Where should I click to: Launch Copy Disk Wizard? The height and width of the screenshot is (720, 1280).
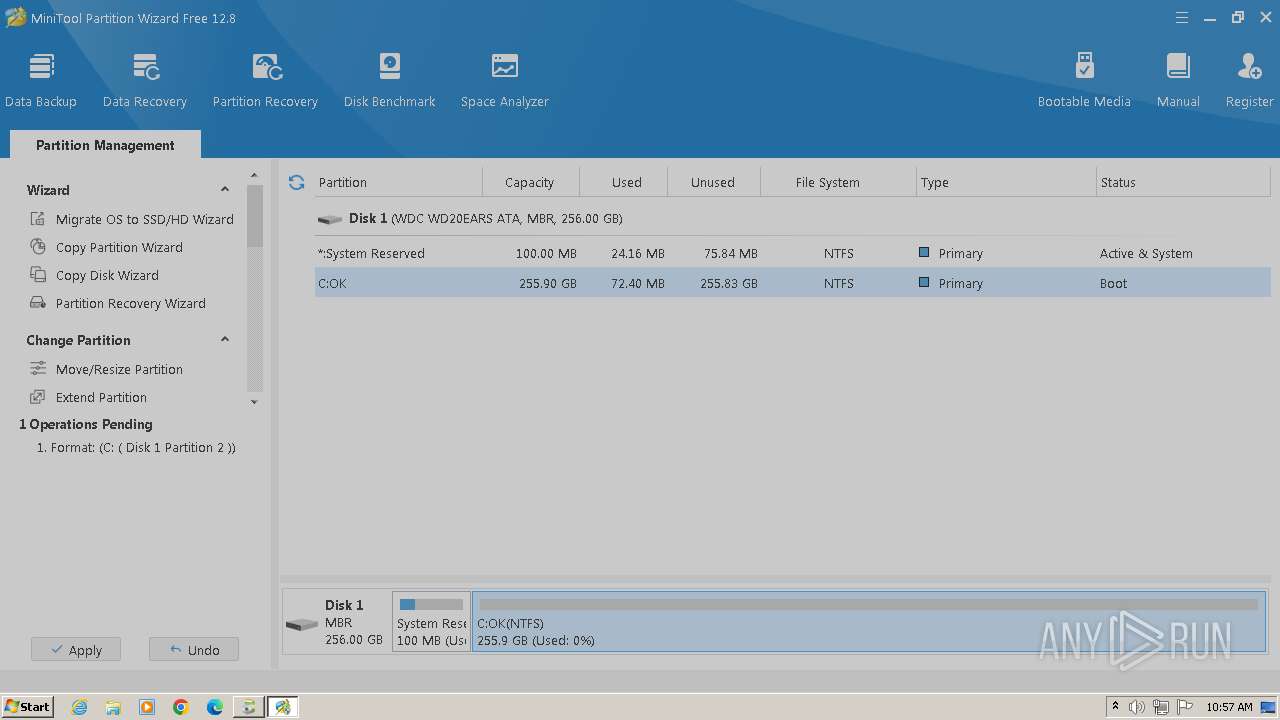(x=94, y=275)
